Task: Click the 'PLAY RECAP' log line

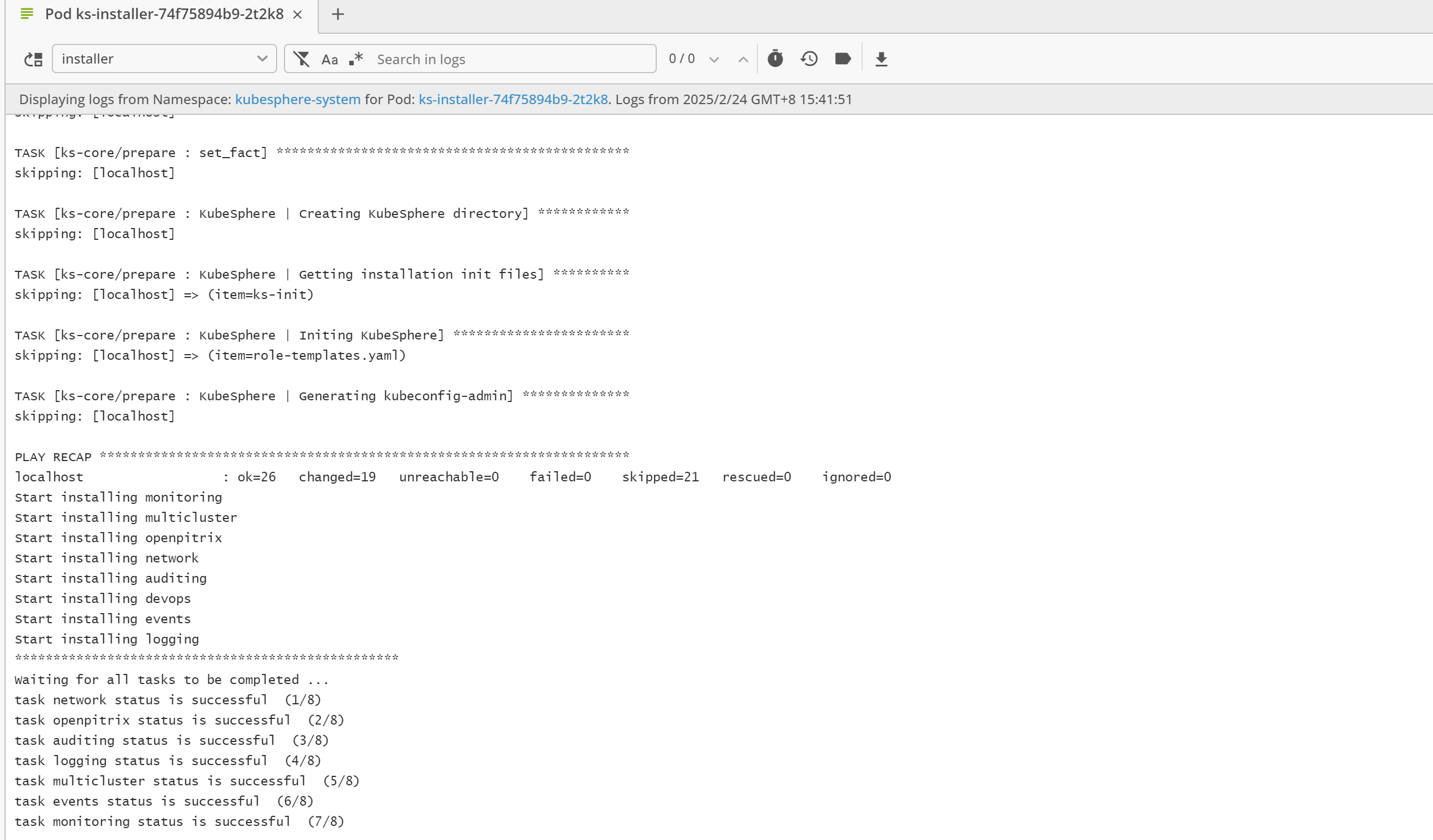Action: pyautogui.click(x=322, y=457)
